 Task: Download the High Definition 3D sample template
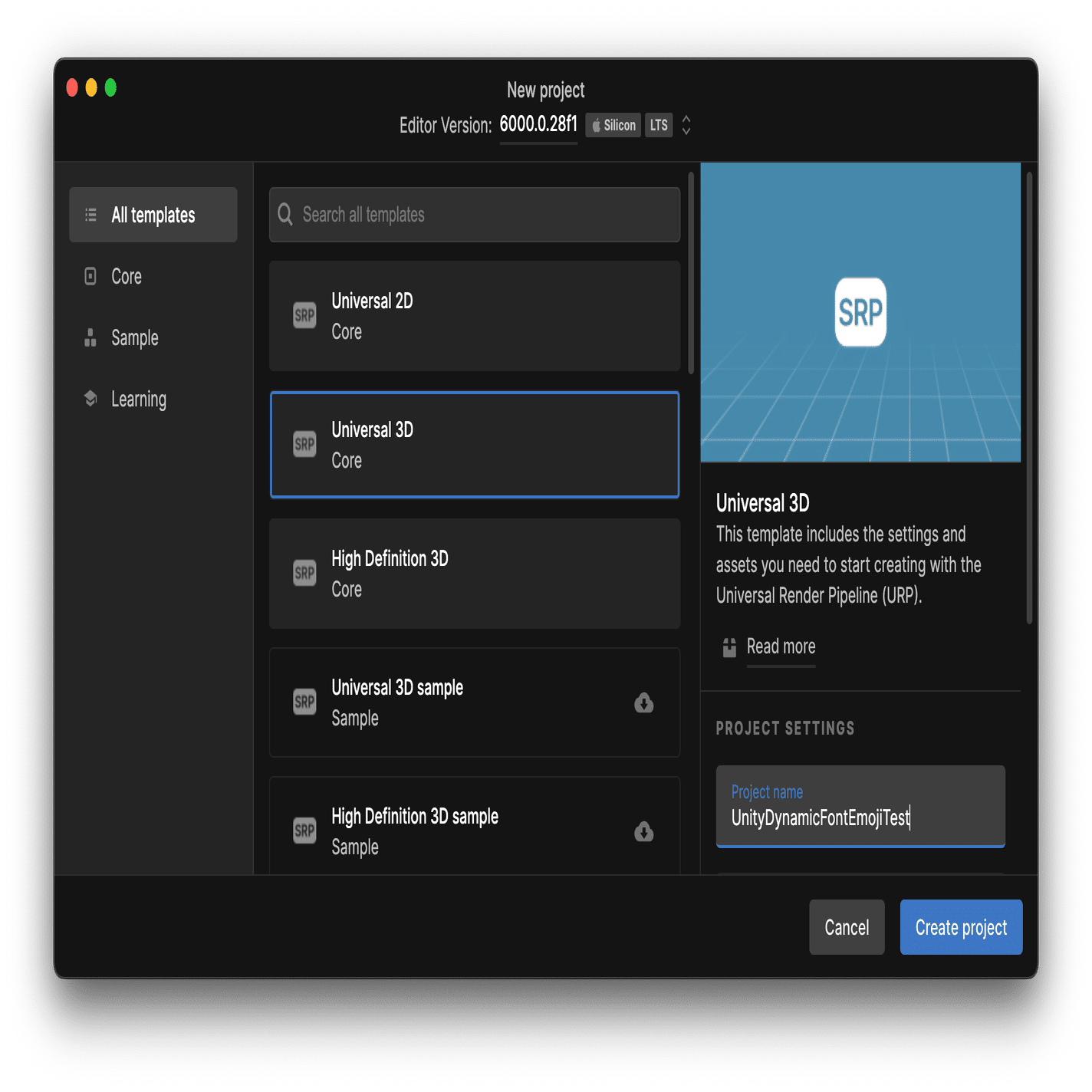pyautogui.click(x=644, y=831)
